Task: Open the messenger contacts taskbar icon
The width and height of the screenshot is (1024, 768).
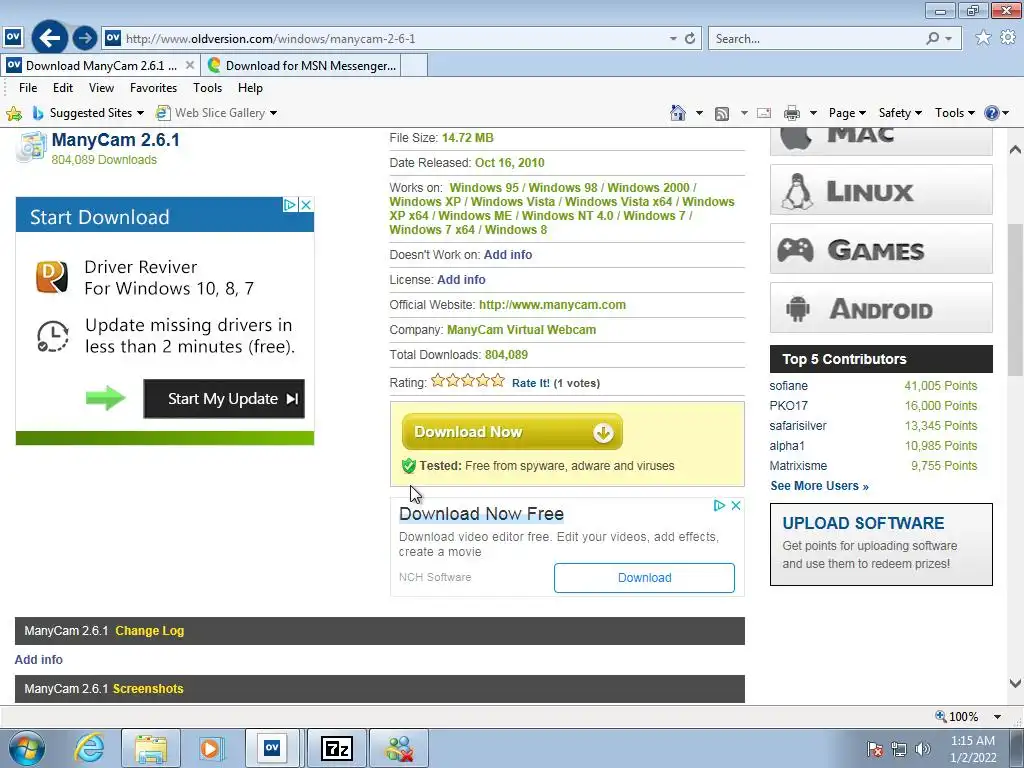Action: coord(399,748)
